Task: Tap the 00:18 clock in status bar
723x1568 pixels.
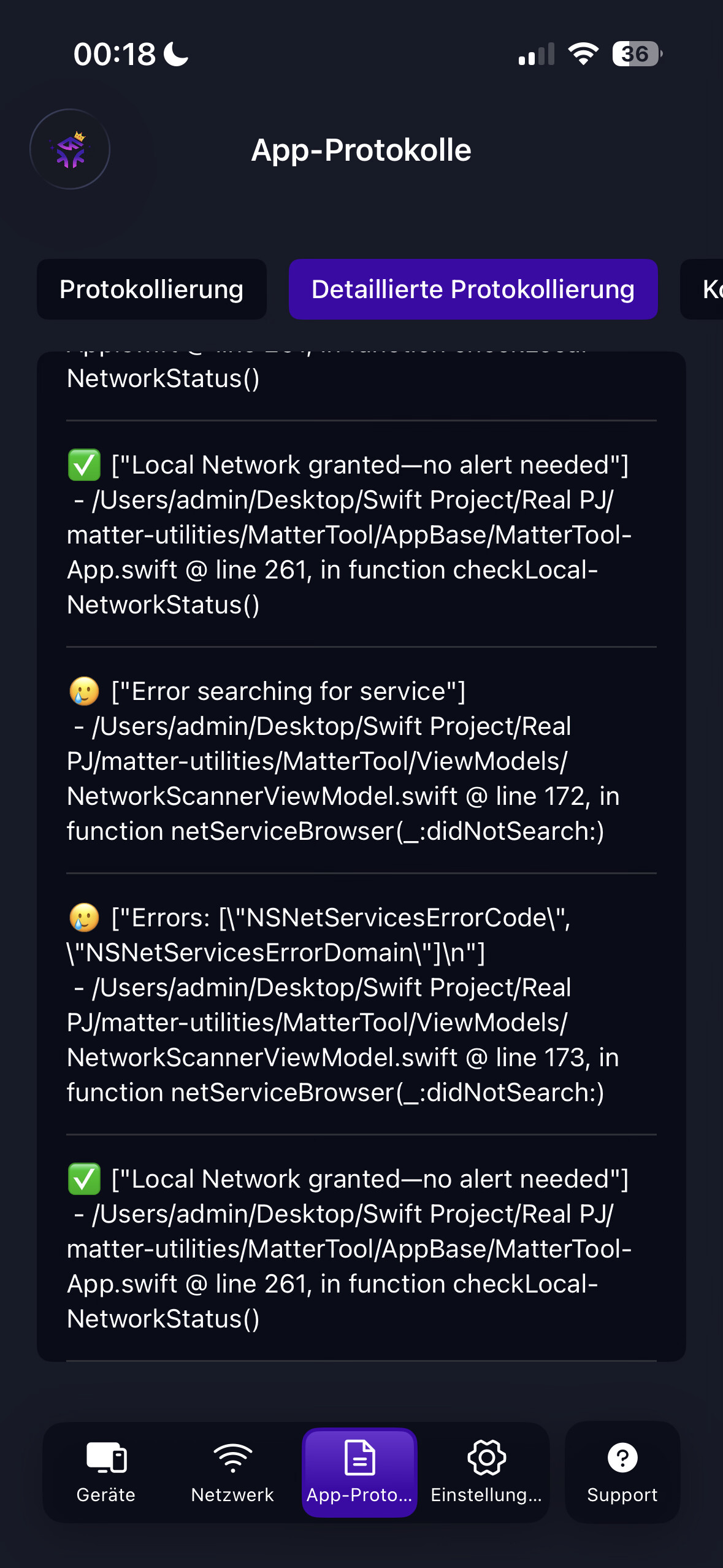Action: click(x=115, y=54)
